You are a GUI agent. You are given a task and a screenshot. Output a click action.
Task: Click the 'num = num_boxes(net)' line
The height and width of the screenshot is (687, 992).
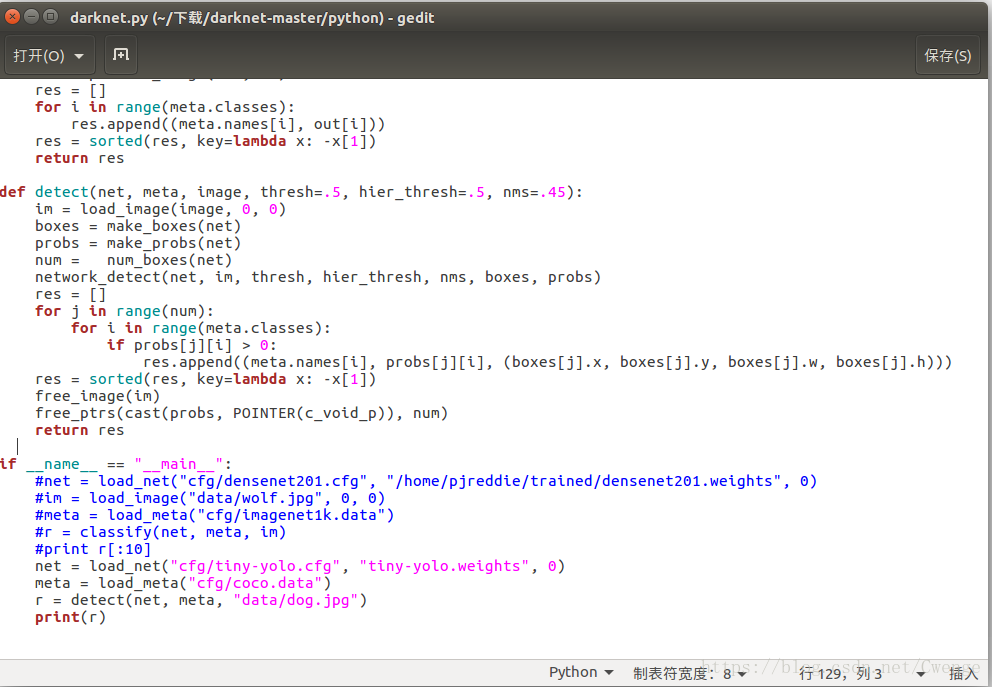(133, 261)
